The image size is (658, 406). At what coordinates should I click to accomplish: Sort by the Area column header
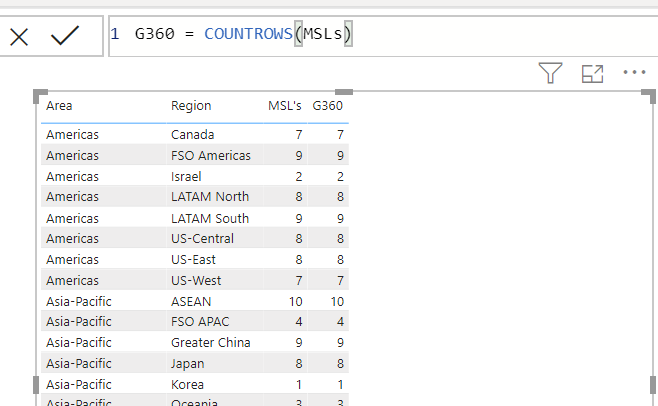click(x=59, y=105)
